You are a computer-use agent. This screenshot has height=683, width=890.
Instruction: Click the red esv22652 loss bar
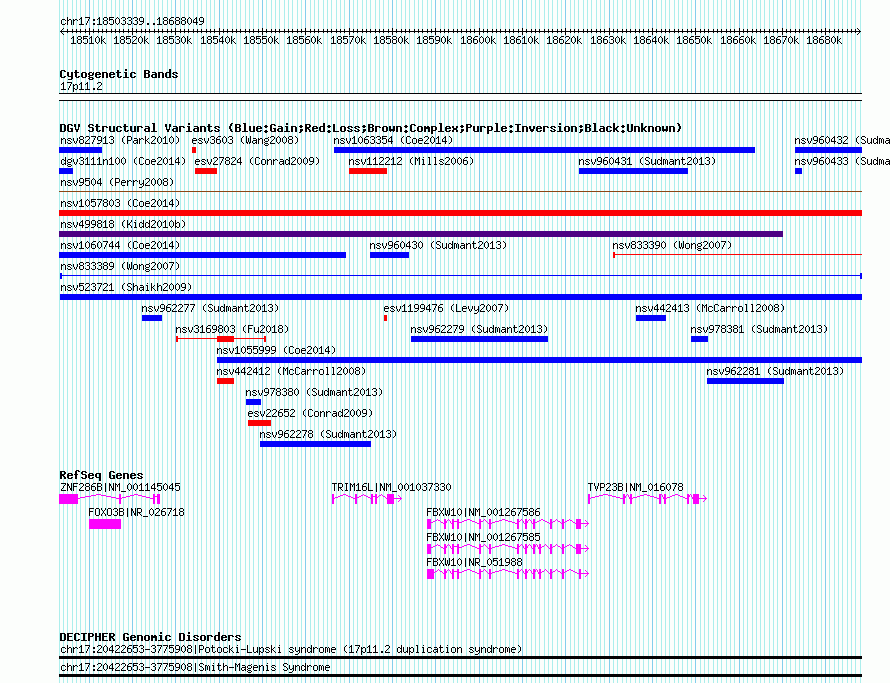[259, 423]
